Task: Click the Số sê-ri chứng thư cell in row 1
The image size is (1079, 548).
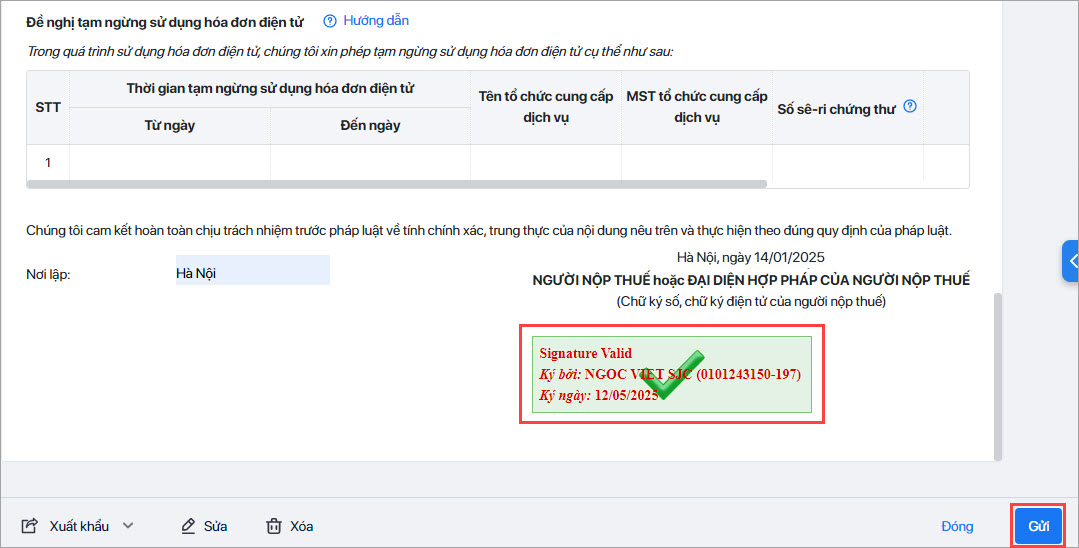Action: click(x=847, y=163)
